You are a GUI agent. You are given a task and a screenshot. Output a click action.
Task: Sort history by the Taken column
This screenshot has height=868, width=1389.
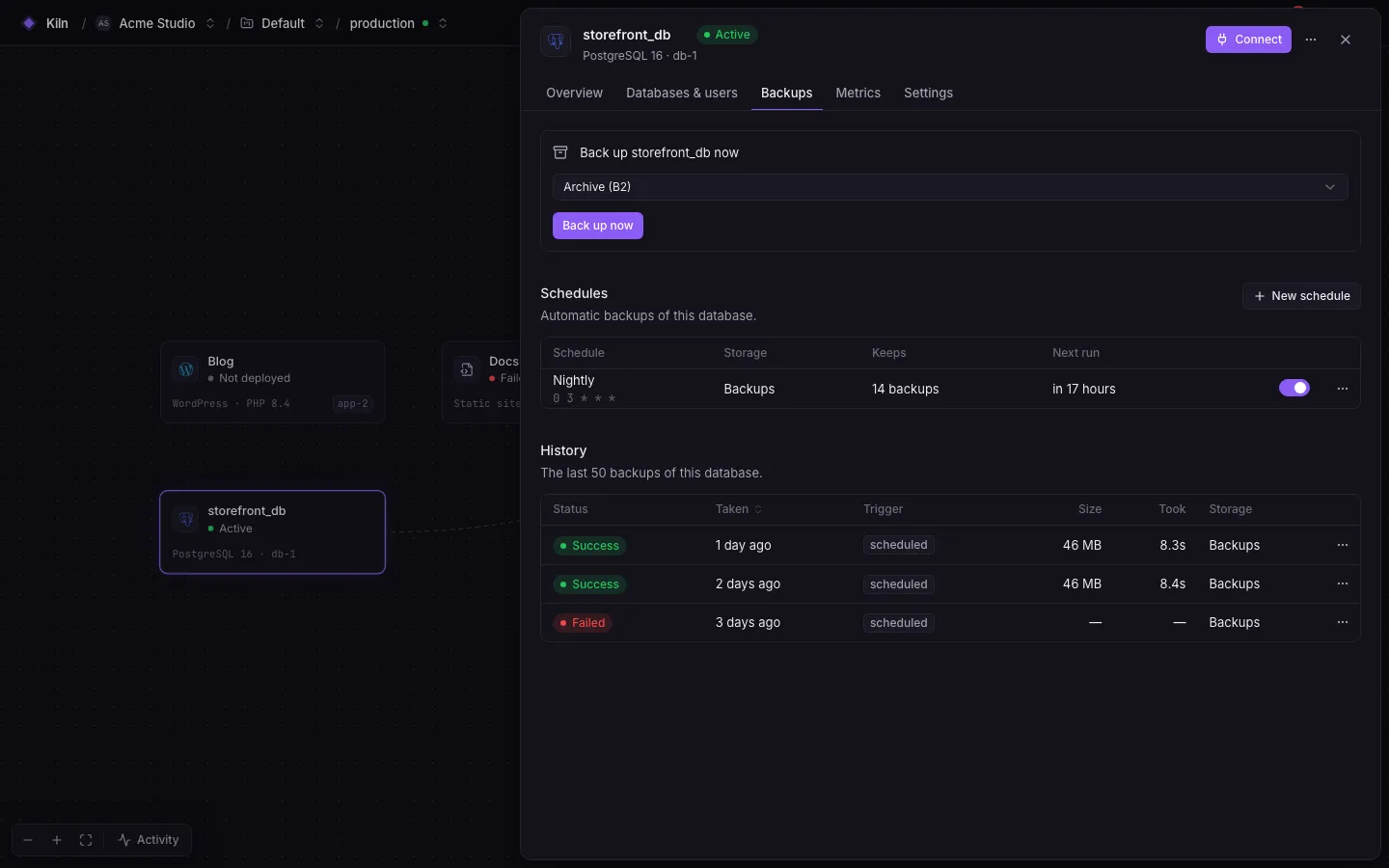pyautogui.click(x=739, y=509)
